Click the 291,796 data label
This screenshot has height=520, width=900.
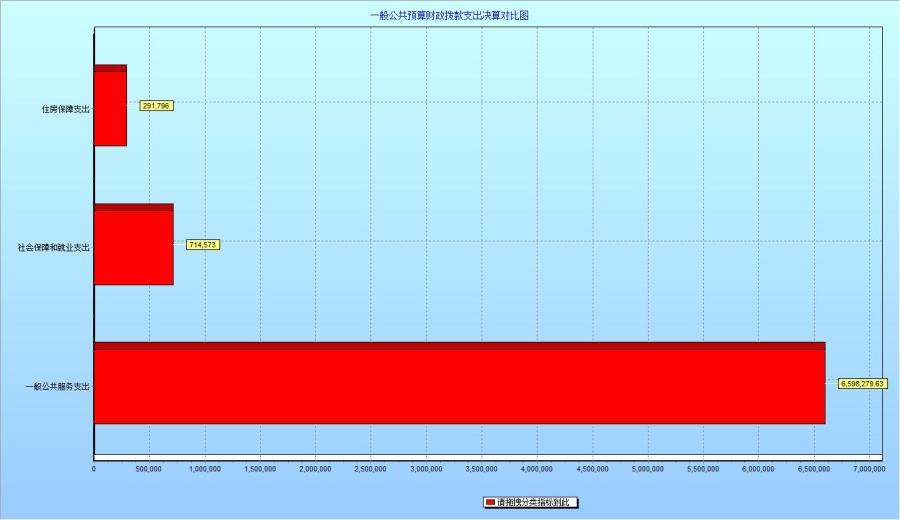156,105
